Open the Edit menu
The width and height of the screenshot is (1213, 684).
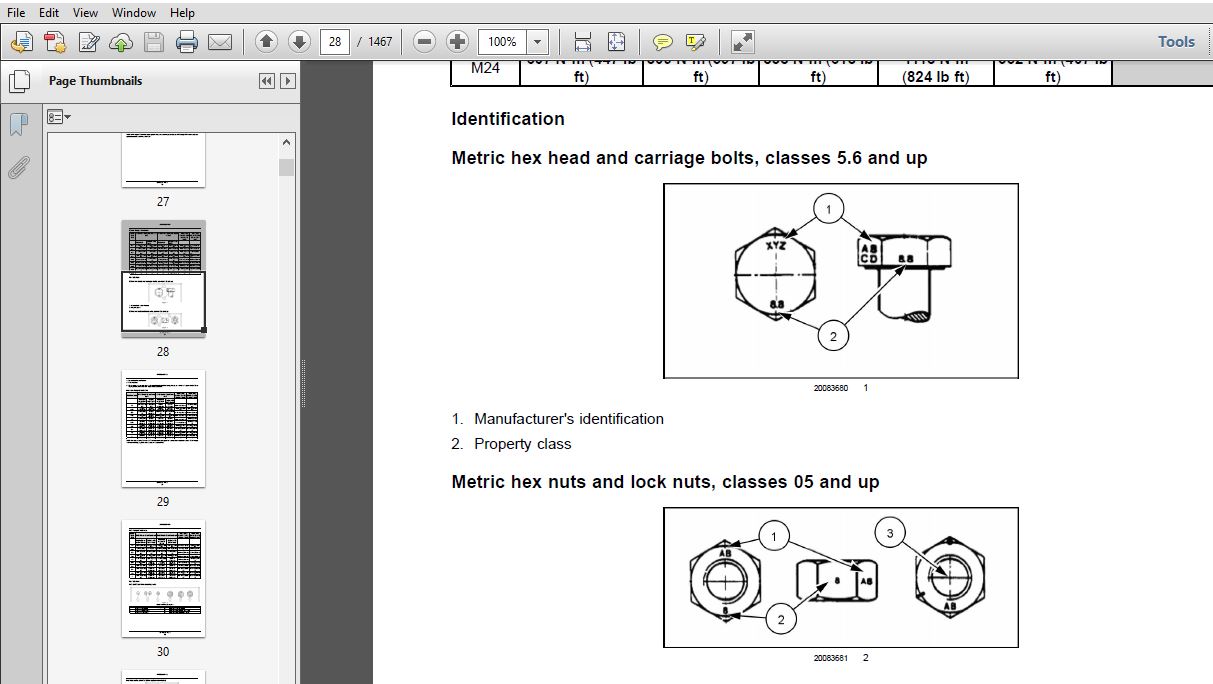tap(49, 13)
